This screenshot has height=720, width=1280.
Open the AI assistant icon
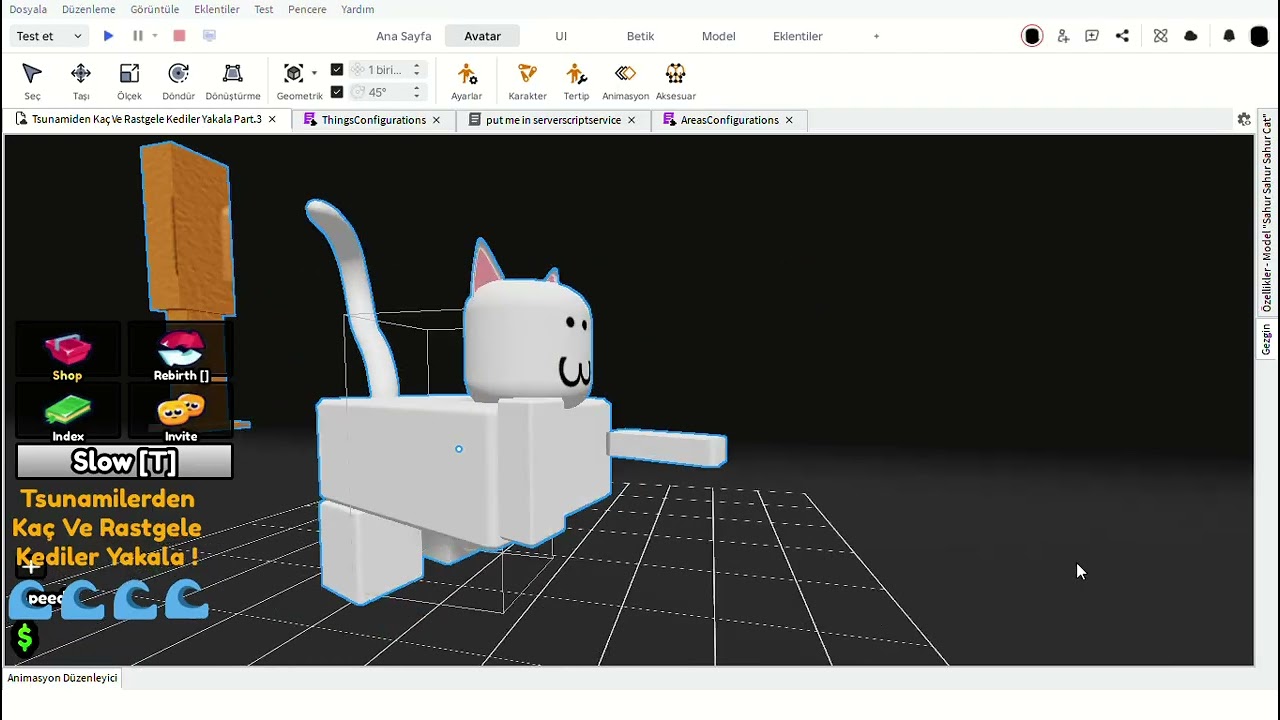[1160, 36]
